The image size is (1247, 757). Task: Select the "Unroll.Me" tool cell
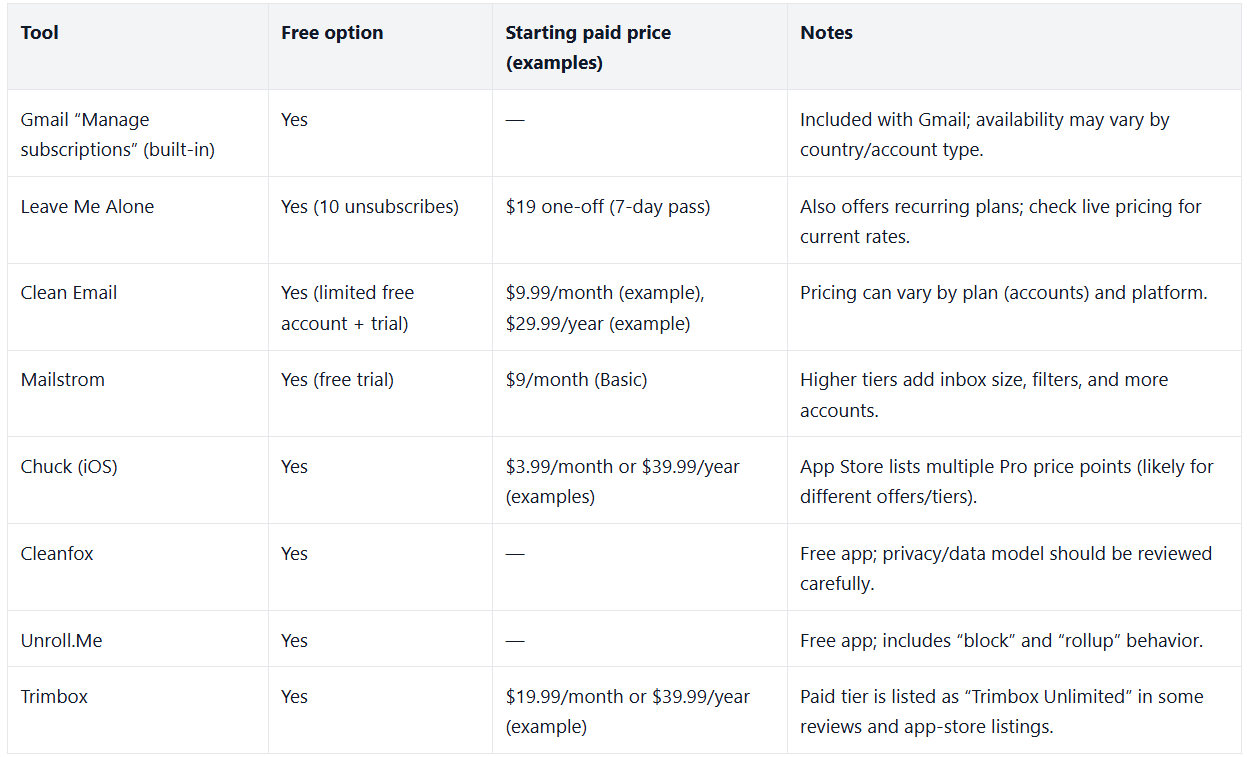point(61,641)
